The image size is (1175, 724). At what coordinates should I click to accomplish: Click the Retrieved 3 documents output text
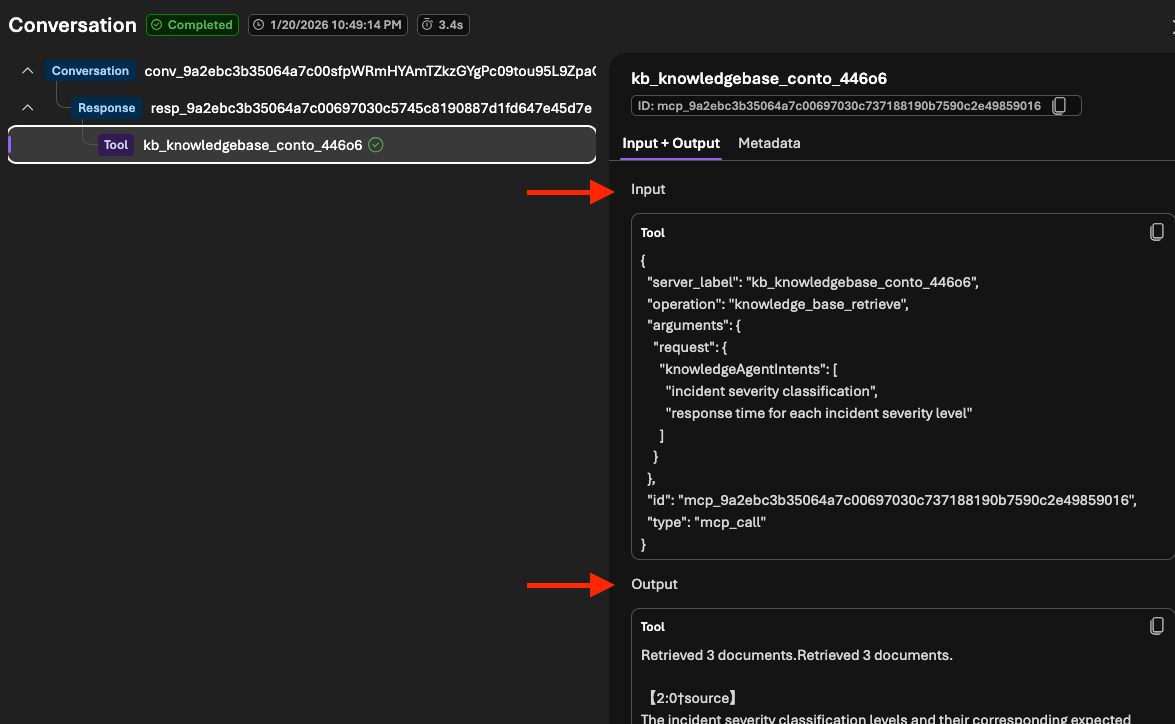click(x=796, y=656)
